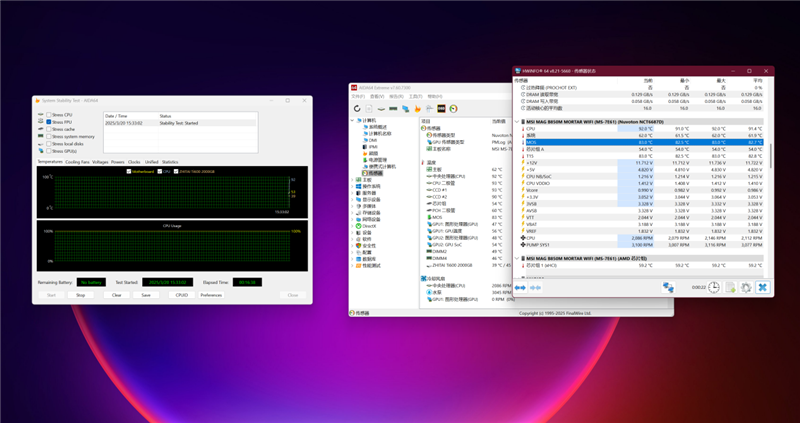Collapse the 计算机 tree node in AIDA64
This screenshot has height=423, width=800.
pyautogui.click(x=353, y=121)
